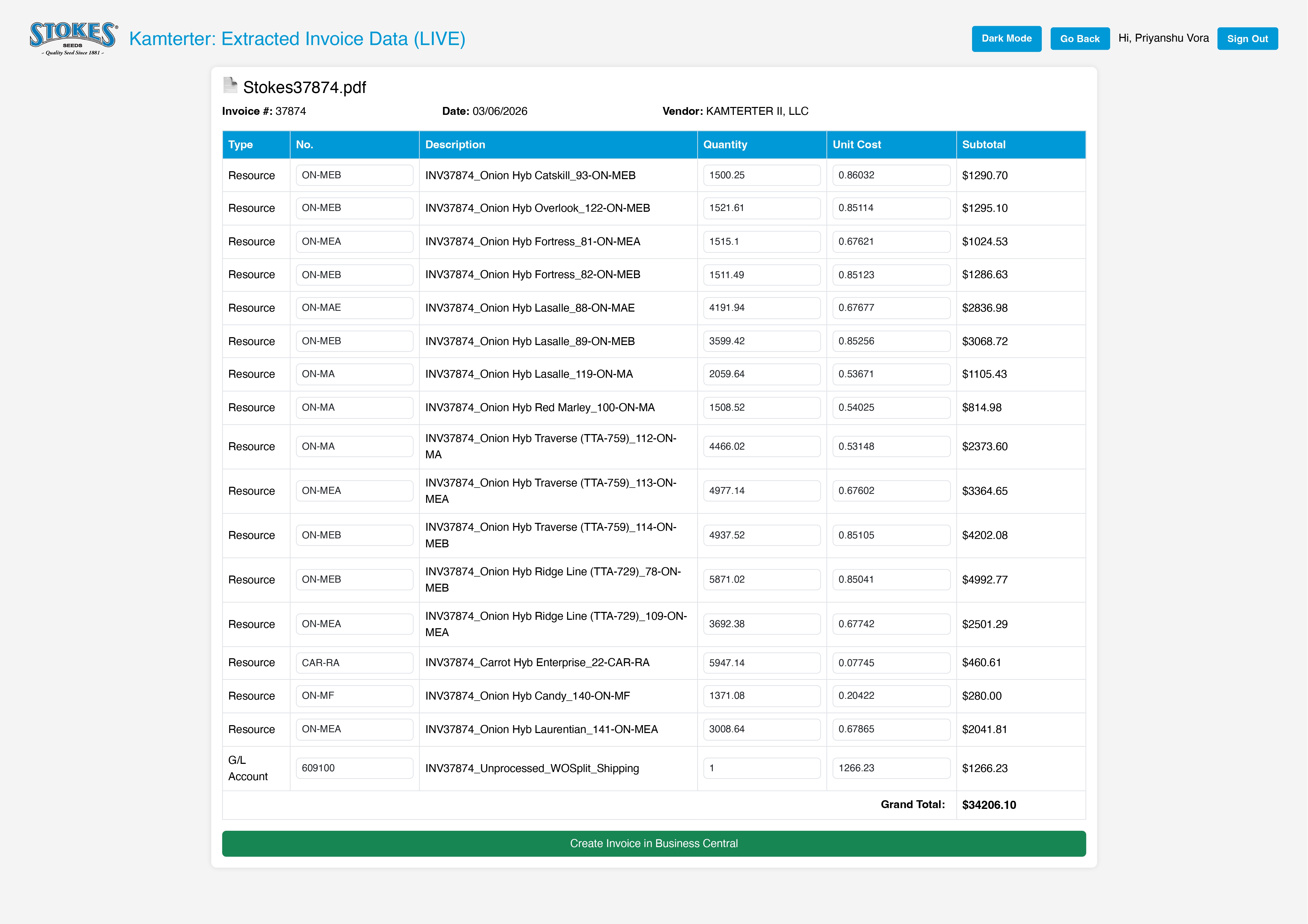The height and width of the screenshot is (924, 1308).
Task: Select the Grand Total amount $34206.10
Action: pos(989,804)
